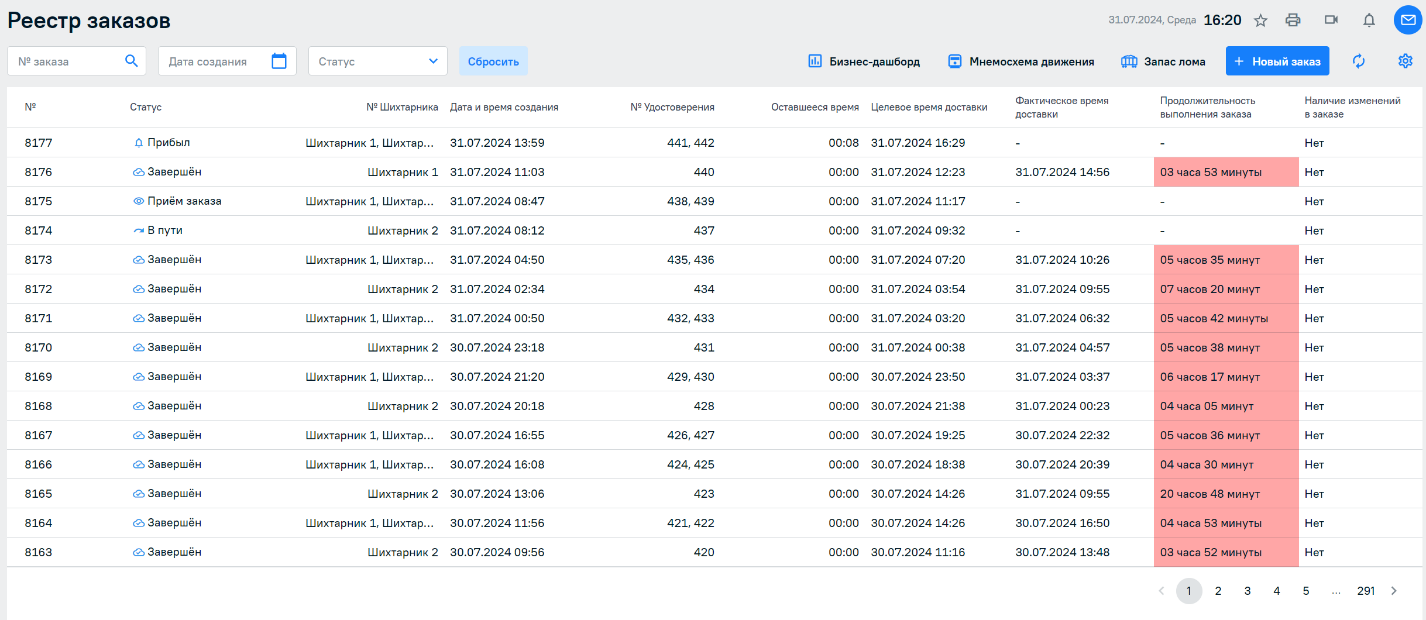The image size is (1426, 620).
Task: Click the В пути status text
Action: [x=165, y=230]
